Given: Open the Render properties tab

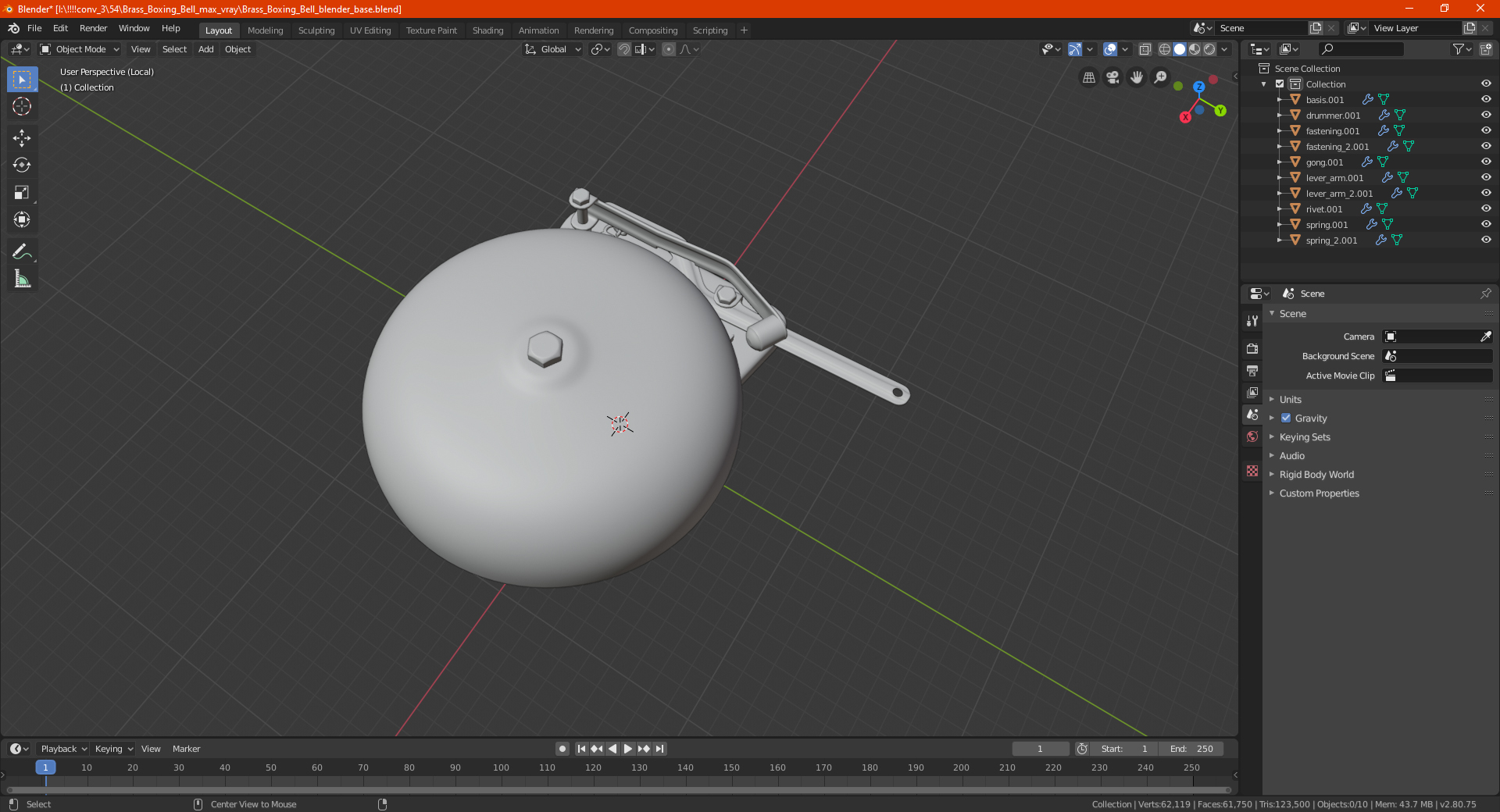Looking at the screenshot, I should click(x=1252, y=349).
